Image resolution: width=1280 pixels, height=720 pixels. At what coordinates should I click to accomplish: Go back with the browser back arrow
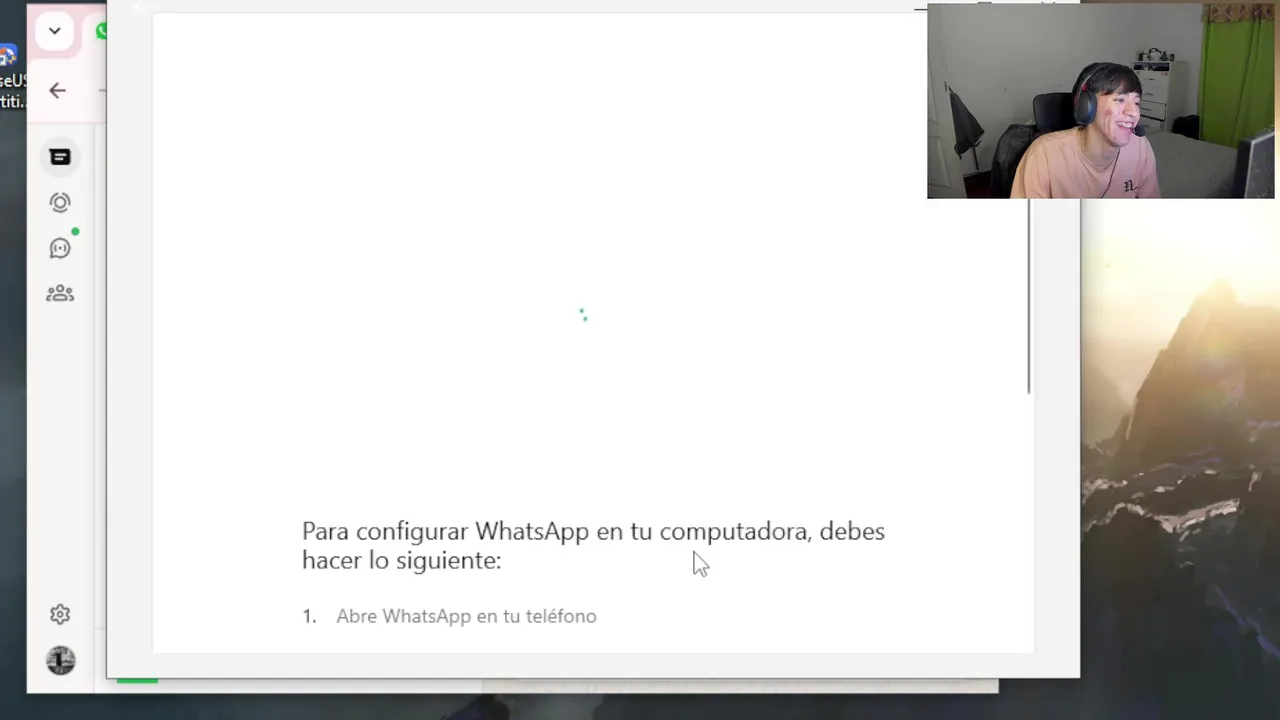(57, 90)
